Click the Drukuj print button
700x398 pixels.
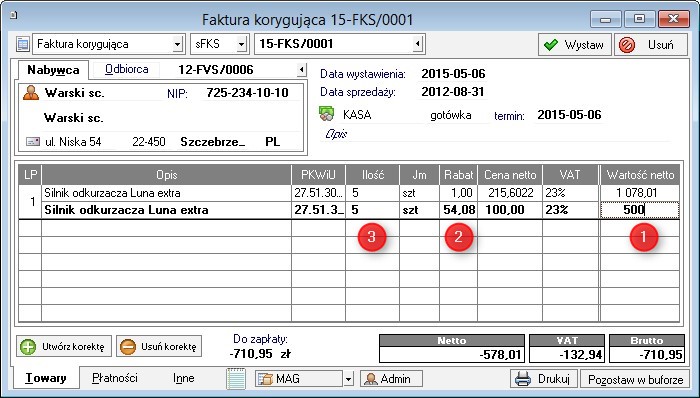click(544, 379)
